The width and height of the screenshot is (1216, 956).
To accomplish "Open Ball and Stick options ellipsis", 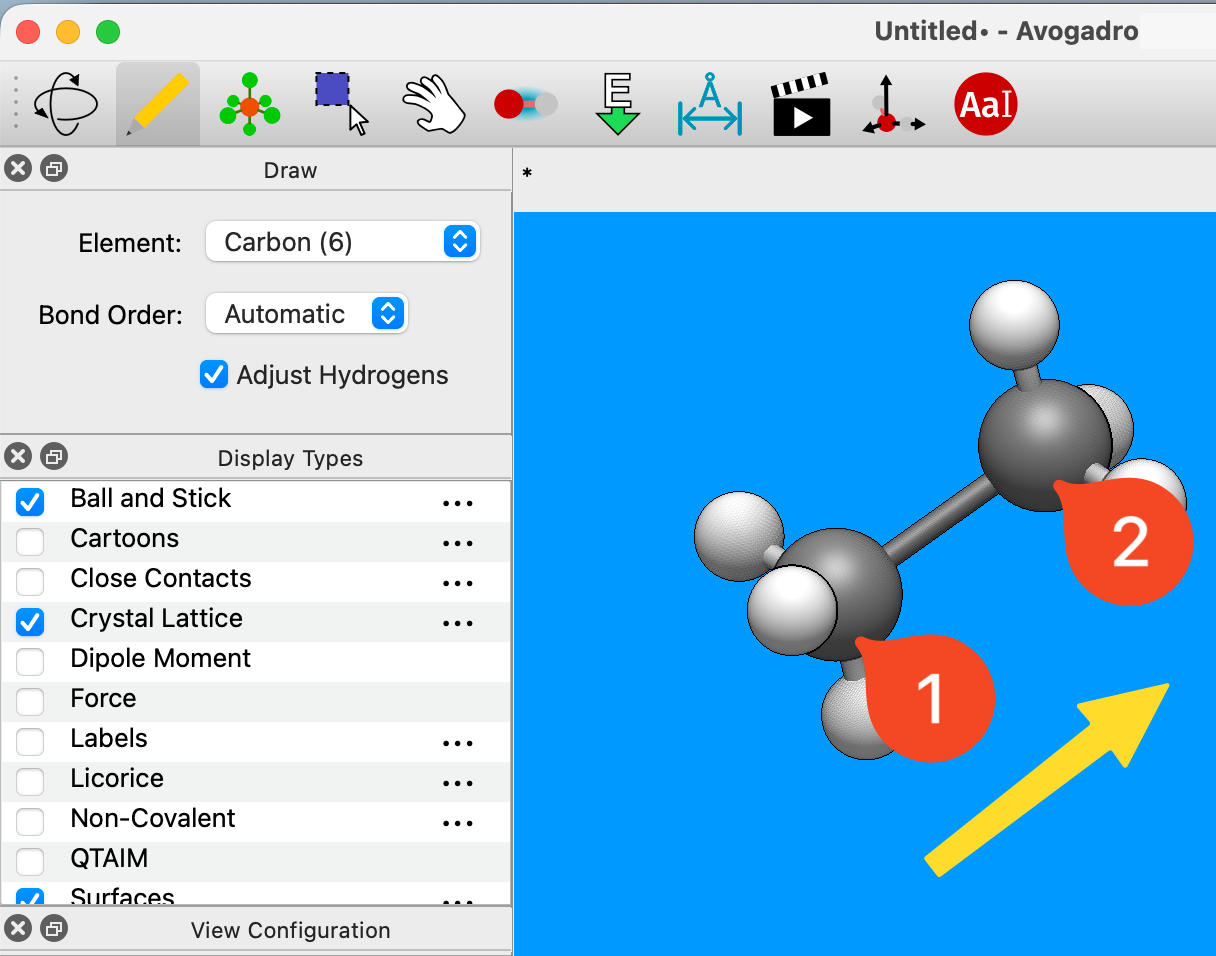I will (x=457, y=504).
